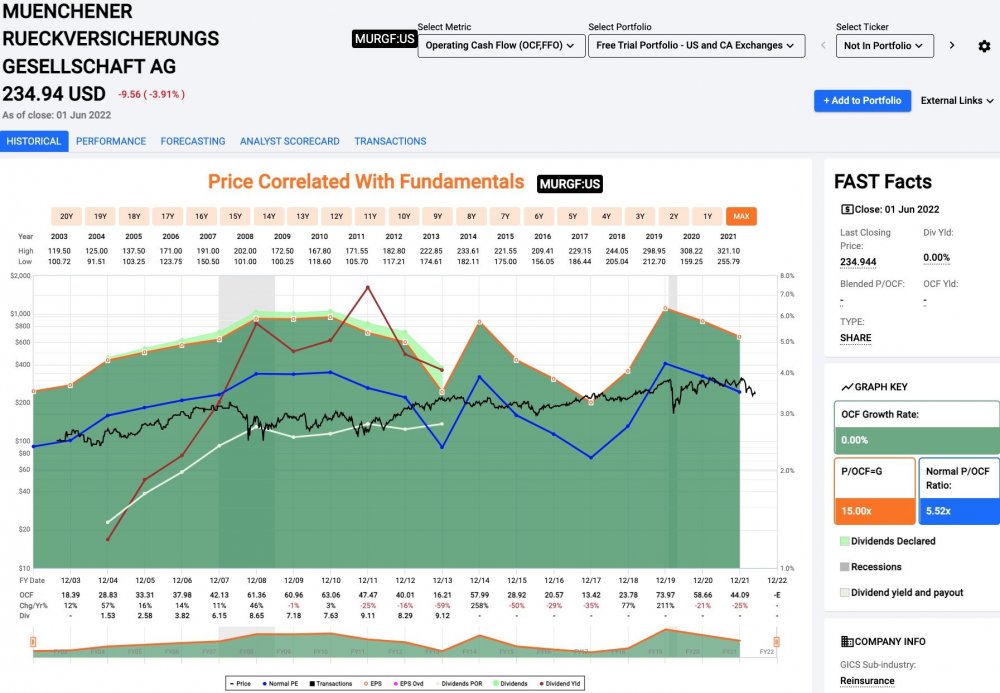1000x693 pixels.
Task: Click the Add to Portfolio button
Action: coord(862,100)
